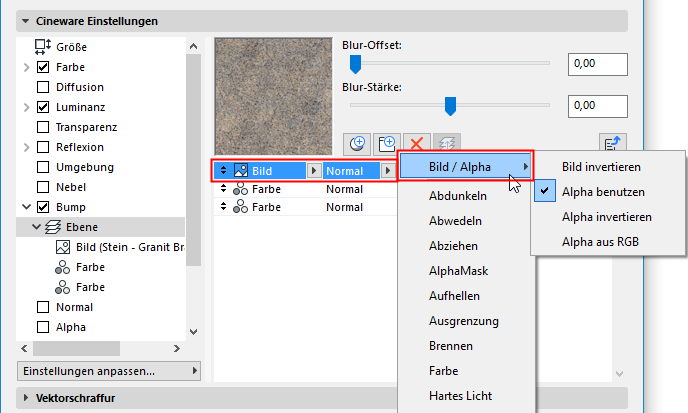Image resolution: width=688 pixels, height=413 pixels.
Task: Select Farbe blend mode in menu
Action: coord(443,371)
